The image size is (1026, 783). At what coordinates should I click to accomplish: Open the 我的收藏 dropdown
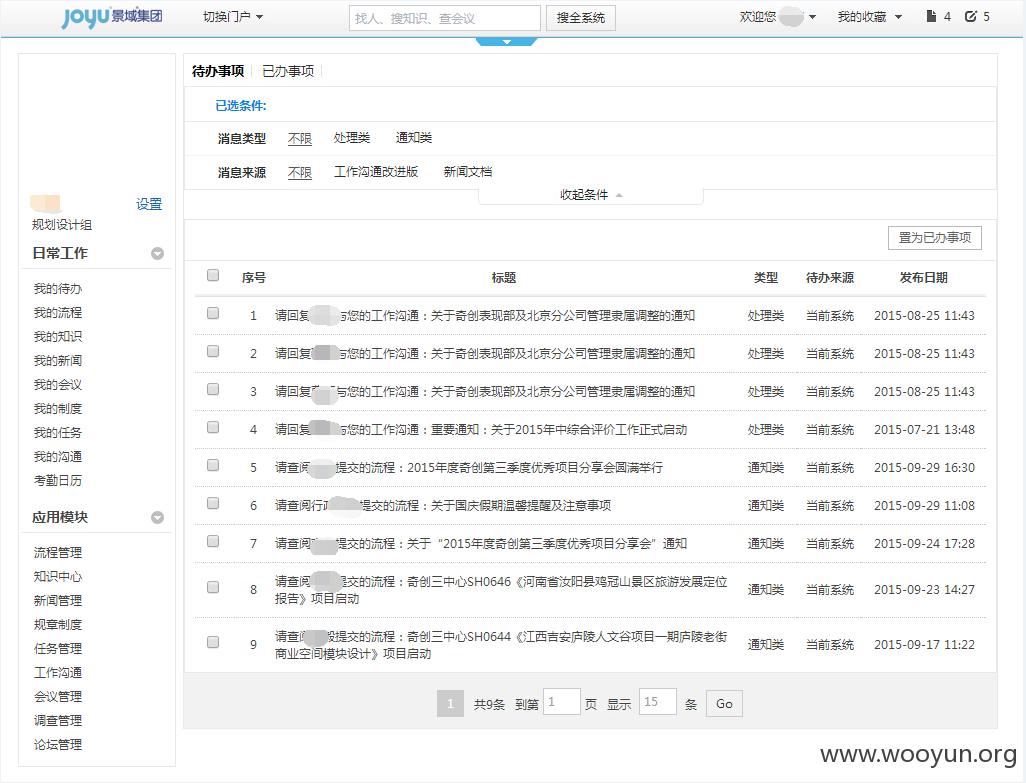870,16
